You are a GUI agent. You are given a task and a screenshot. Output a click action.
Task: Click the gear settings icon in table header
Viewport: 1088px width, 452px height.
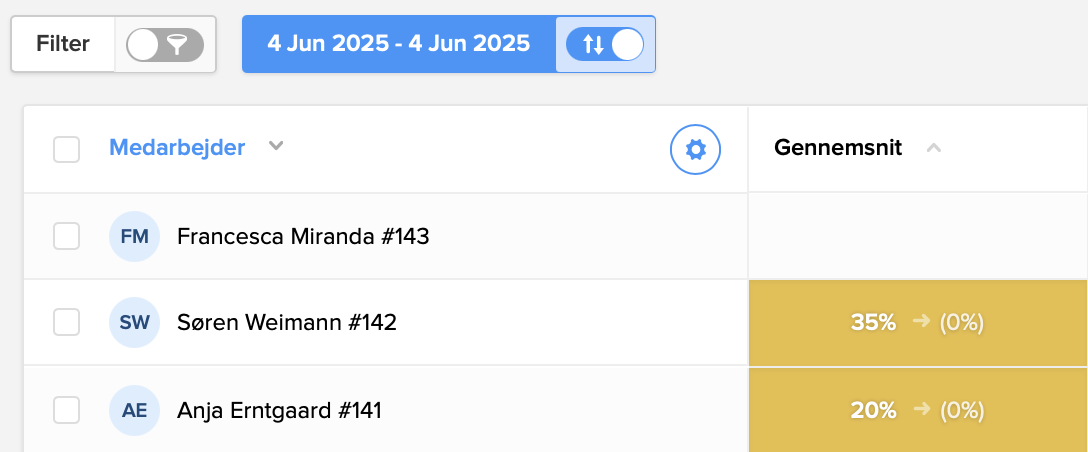(695, 150)
